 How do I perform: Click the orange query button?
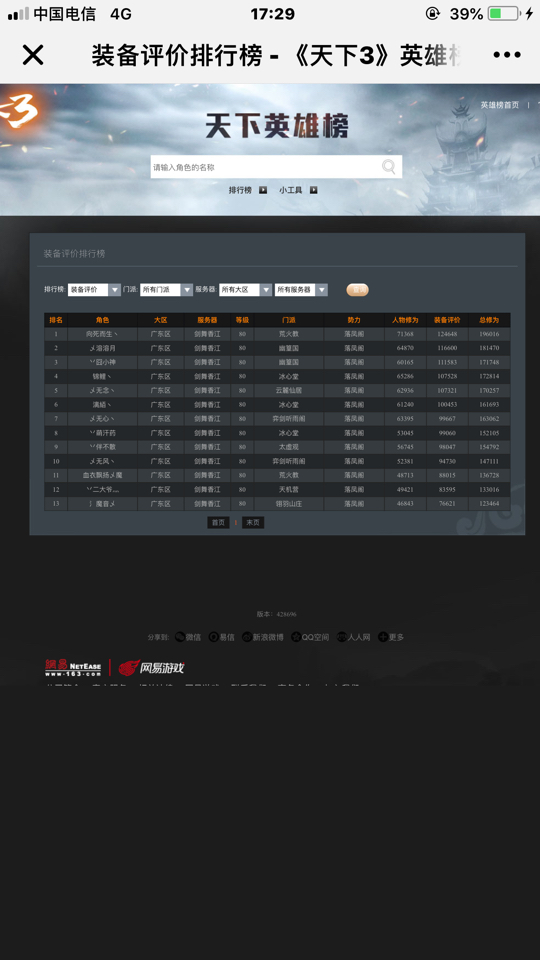coord(358,290)
